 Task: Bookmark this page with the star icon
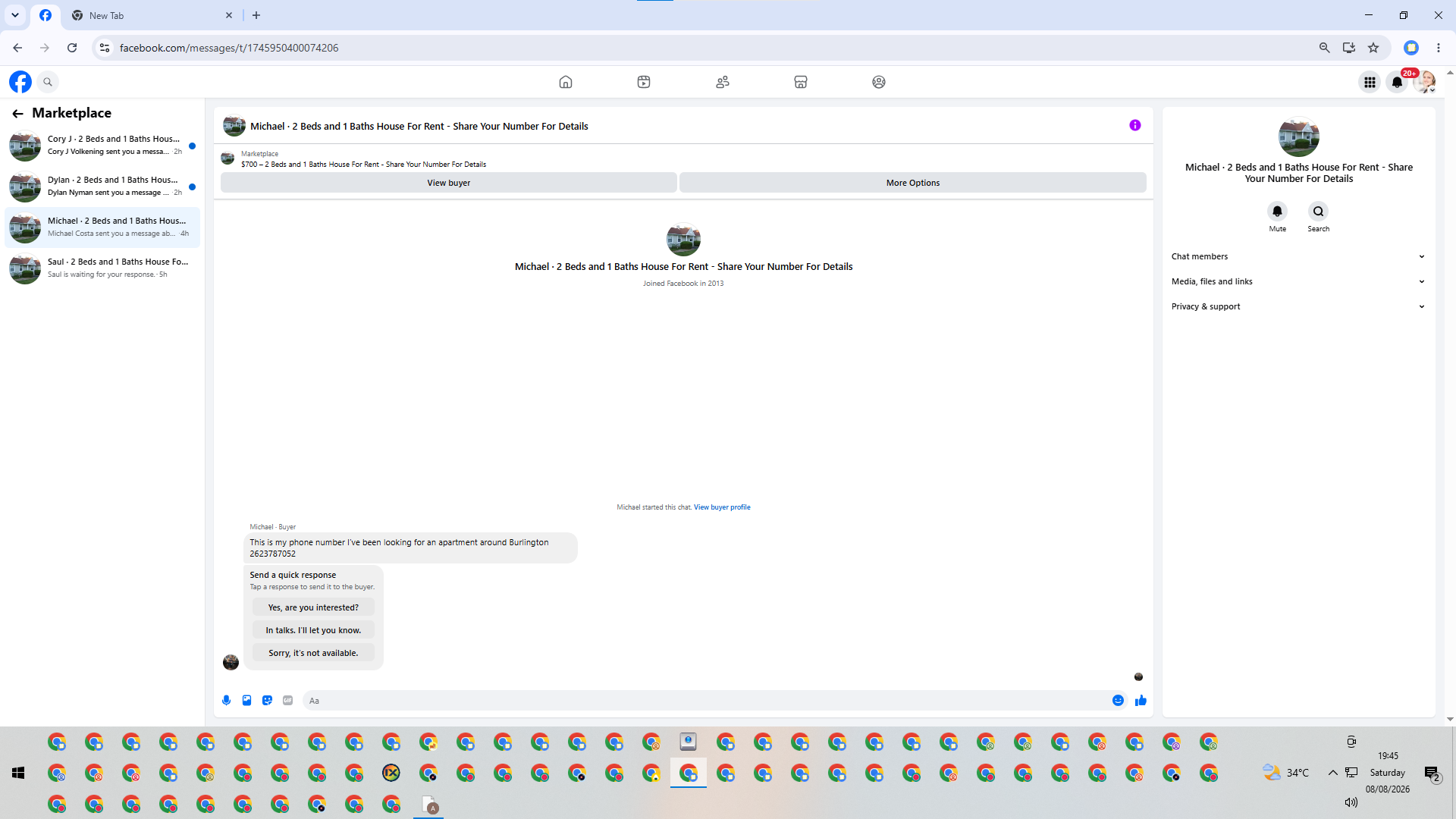1373,48
